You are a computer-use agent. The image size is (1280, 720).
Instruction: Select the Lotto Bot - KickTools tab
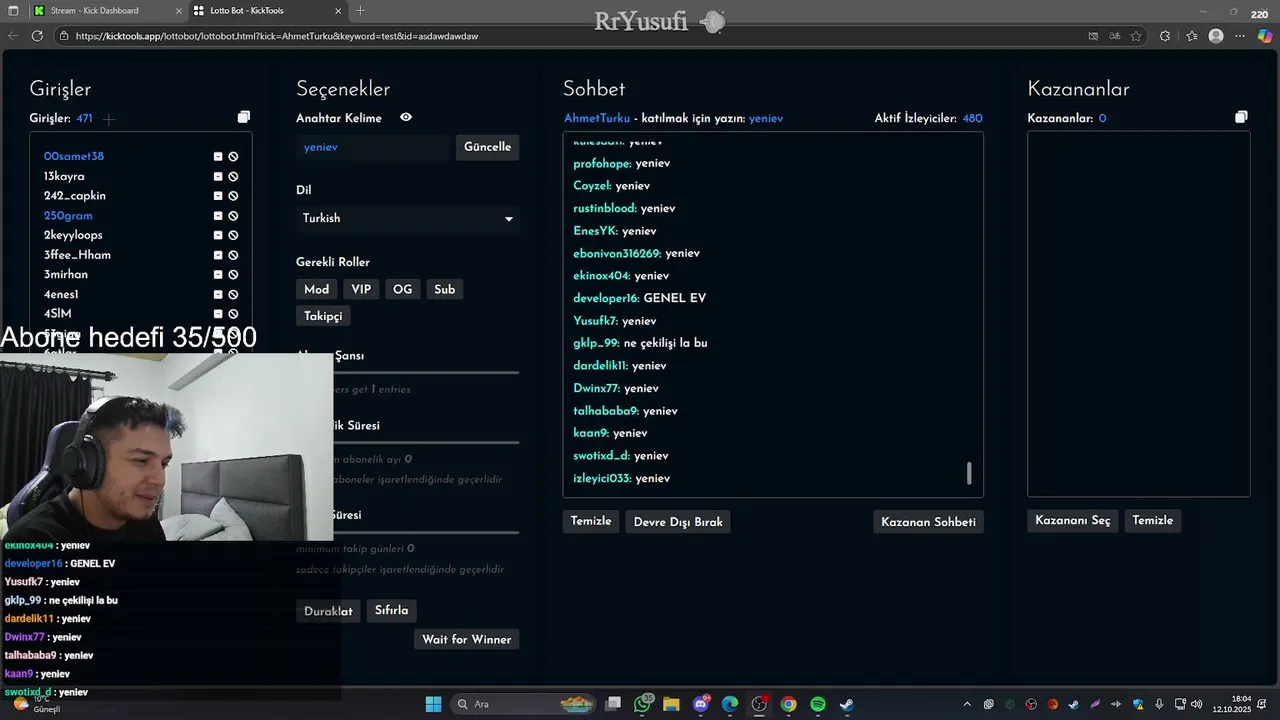point(267,11)
